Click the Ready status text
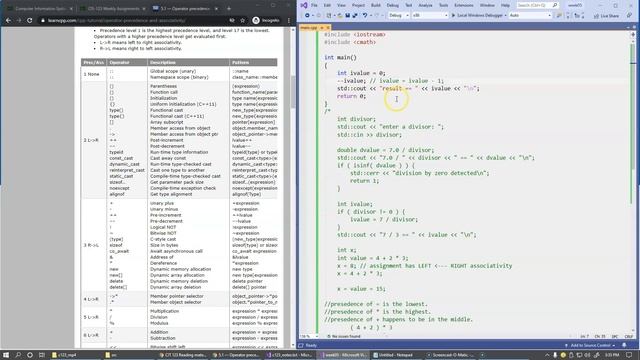Screen dimensions: 640x360 [x=311, y=345]
